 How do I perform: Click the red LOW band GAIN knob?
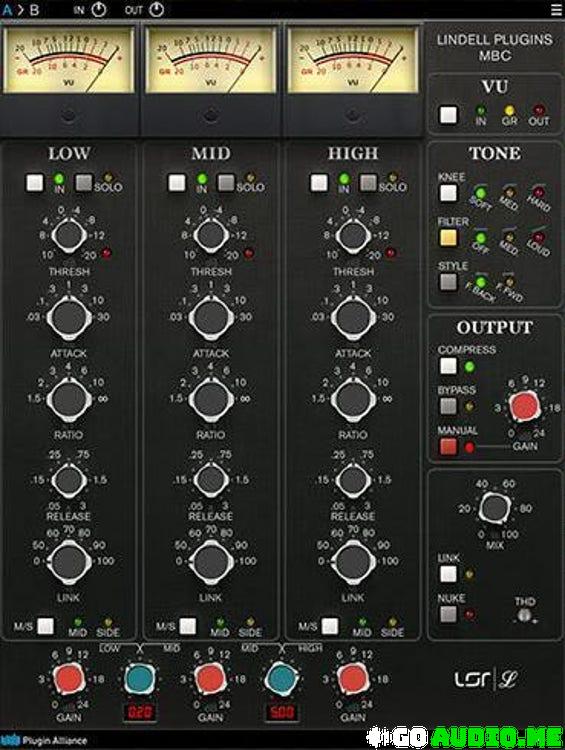pyautogui.click(x=69, y=678)
